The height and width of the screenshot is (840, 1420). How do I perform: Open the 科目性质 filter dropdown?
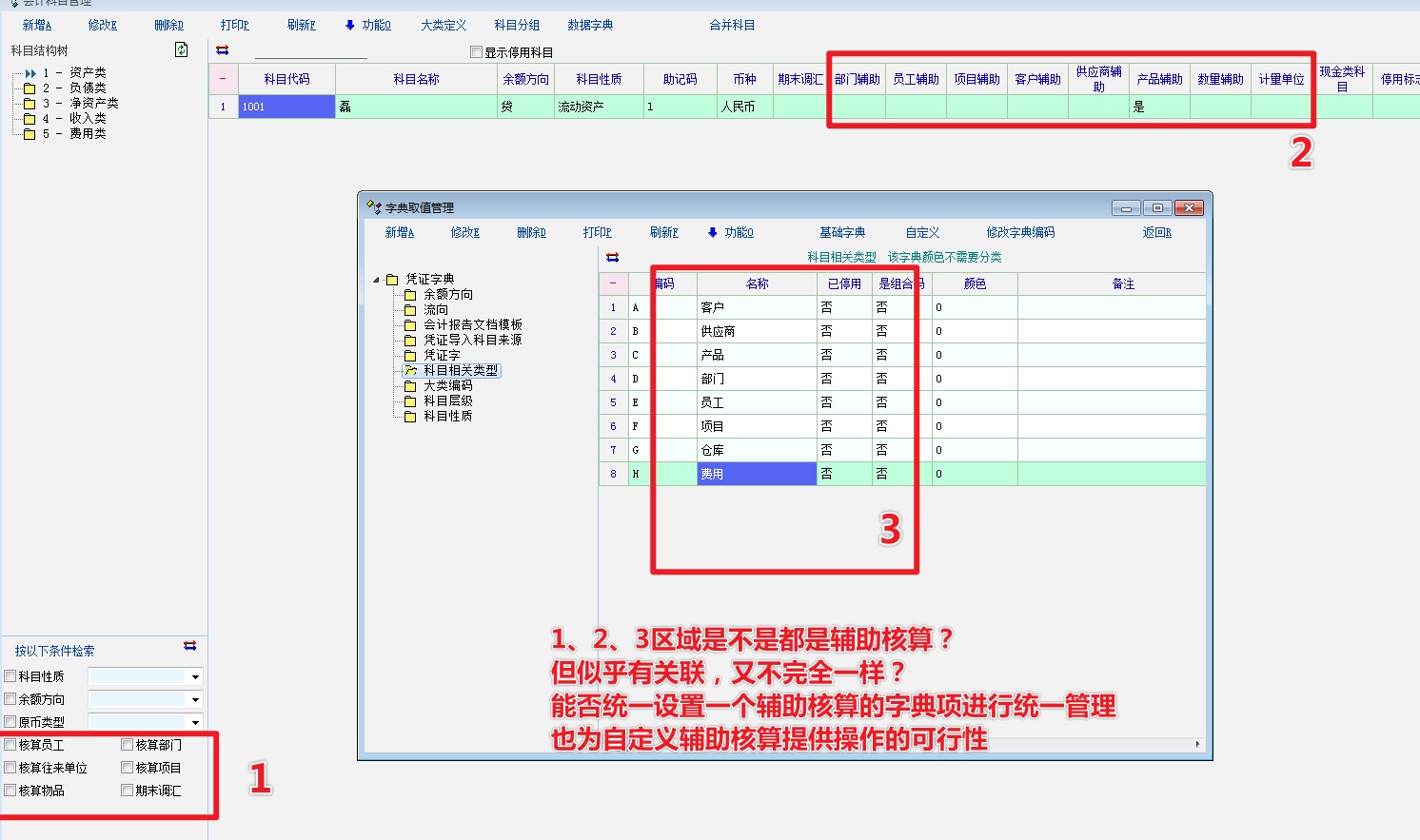click(x=195, y=677)
